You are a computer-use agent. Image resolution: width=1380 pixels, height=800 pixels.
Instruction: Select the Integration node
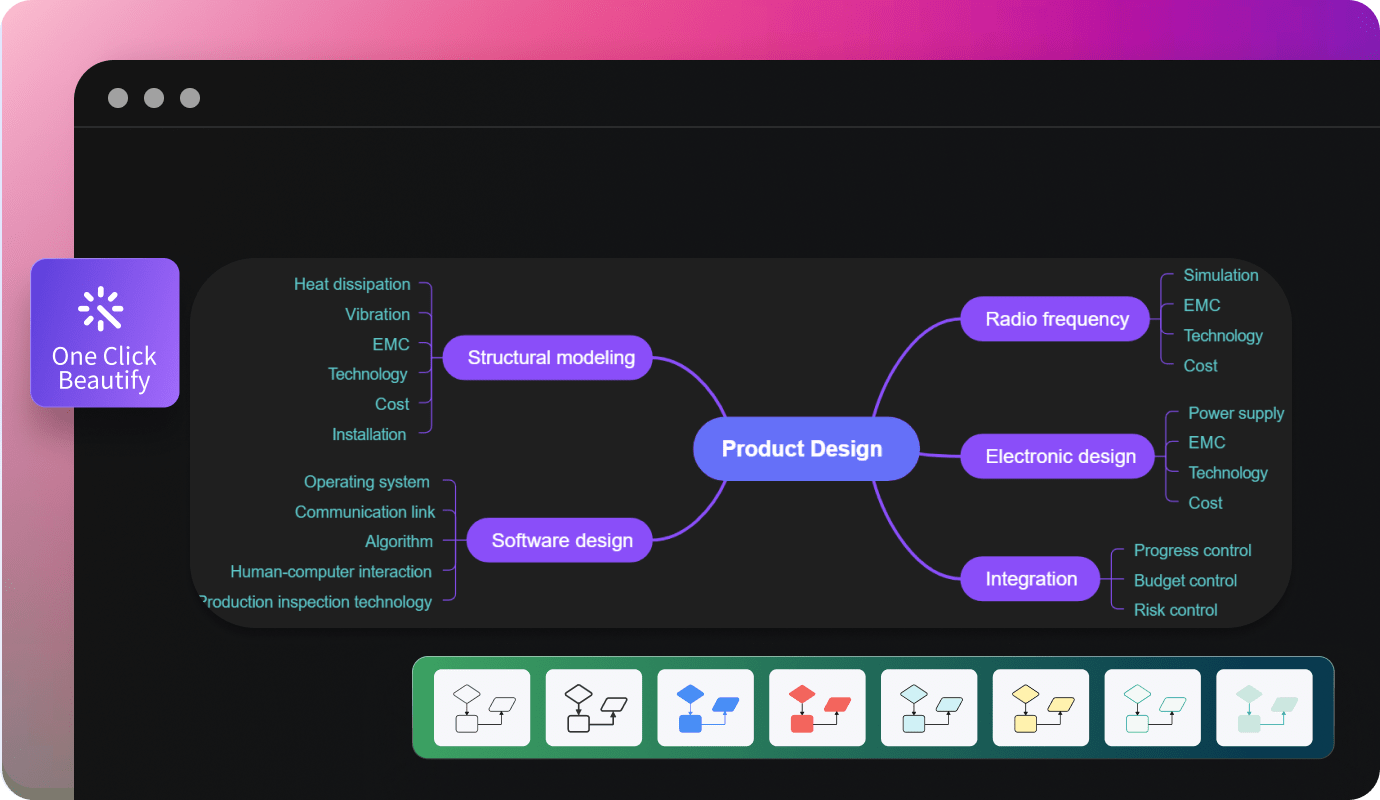[1030, 579]
